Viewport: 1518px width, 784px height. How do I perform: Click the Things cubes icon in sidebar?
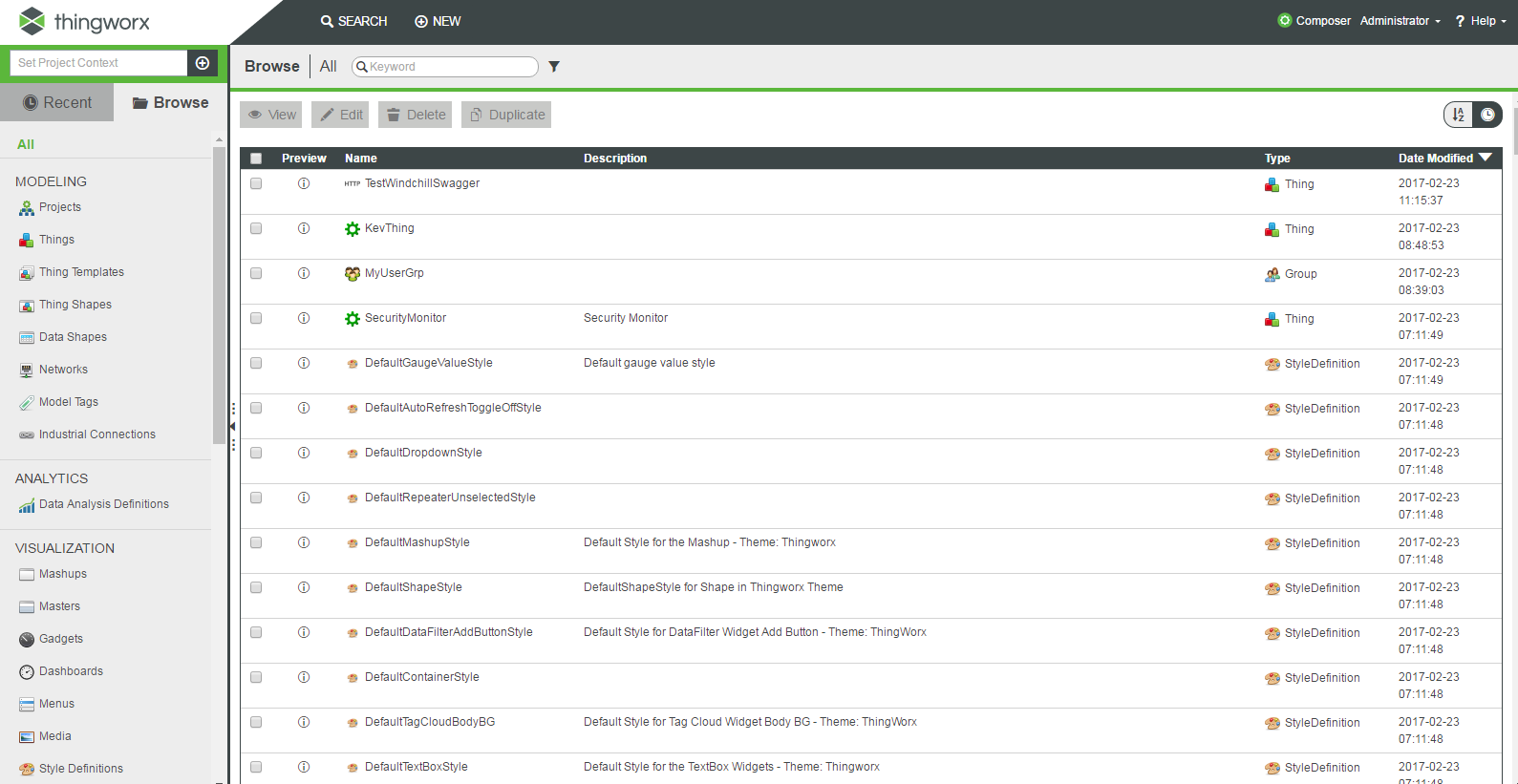point(27,241)
